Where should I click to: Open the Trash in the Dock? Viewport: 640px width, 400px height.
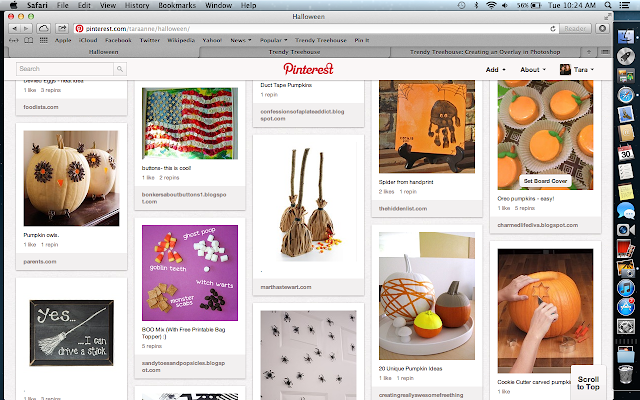click(625, 373)
